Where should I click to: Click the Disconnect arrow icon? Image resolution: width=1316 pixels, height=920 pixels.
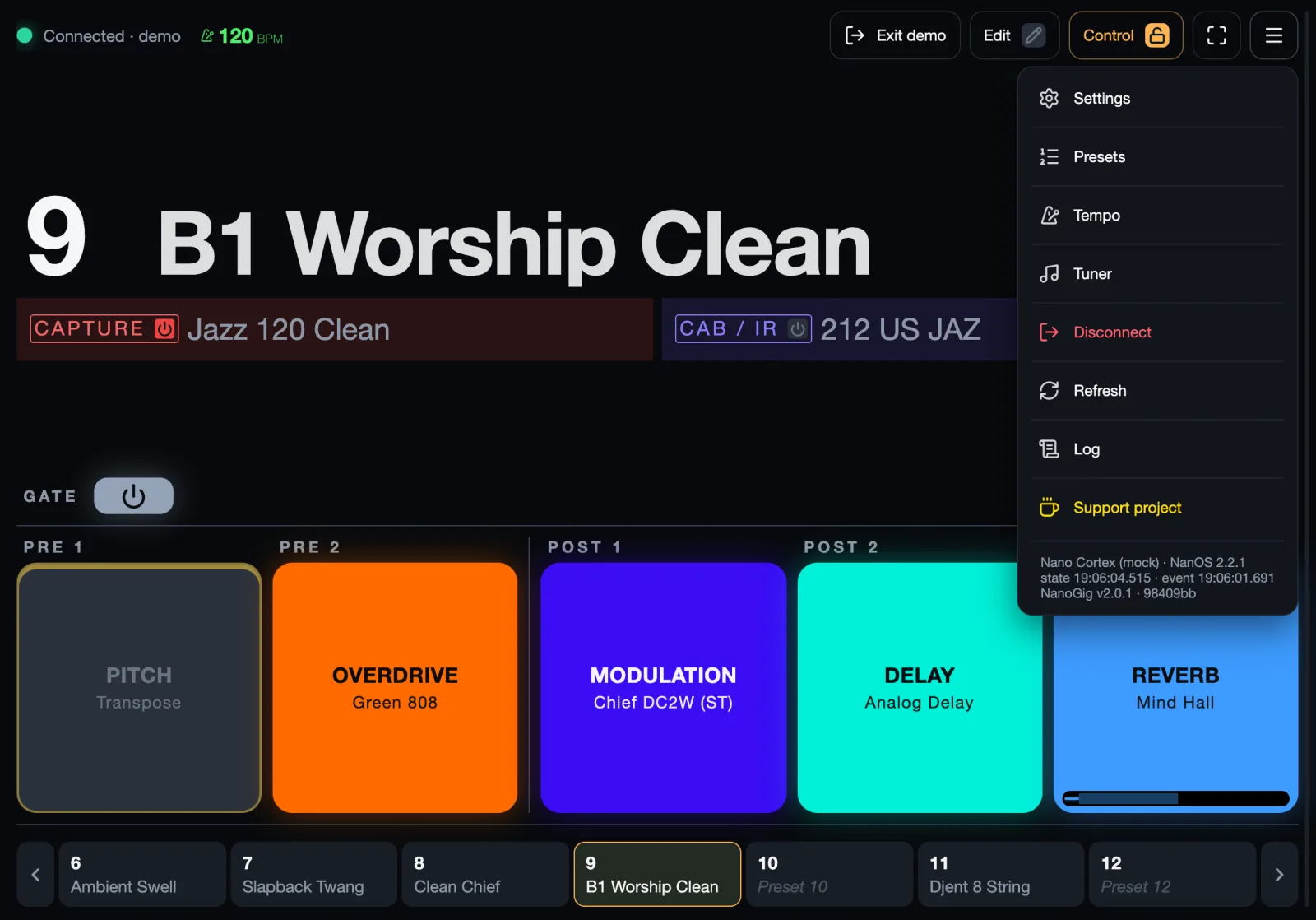tap(1049, 332)
